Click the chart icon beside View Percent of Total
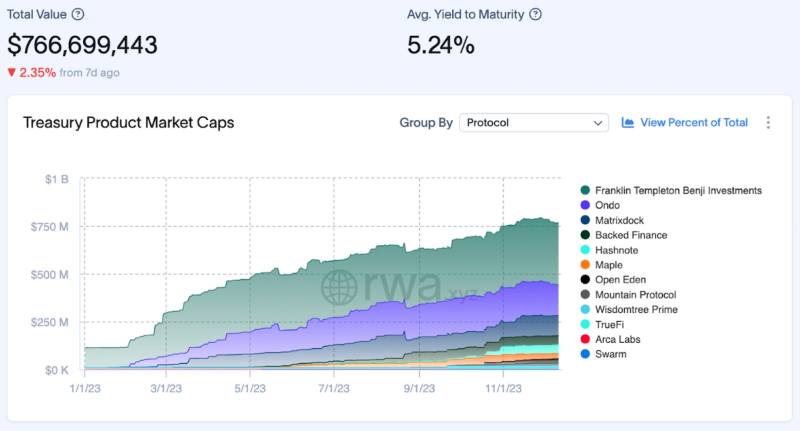The height and width of the screenshot is (431, 800). (x=628, y=123)
